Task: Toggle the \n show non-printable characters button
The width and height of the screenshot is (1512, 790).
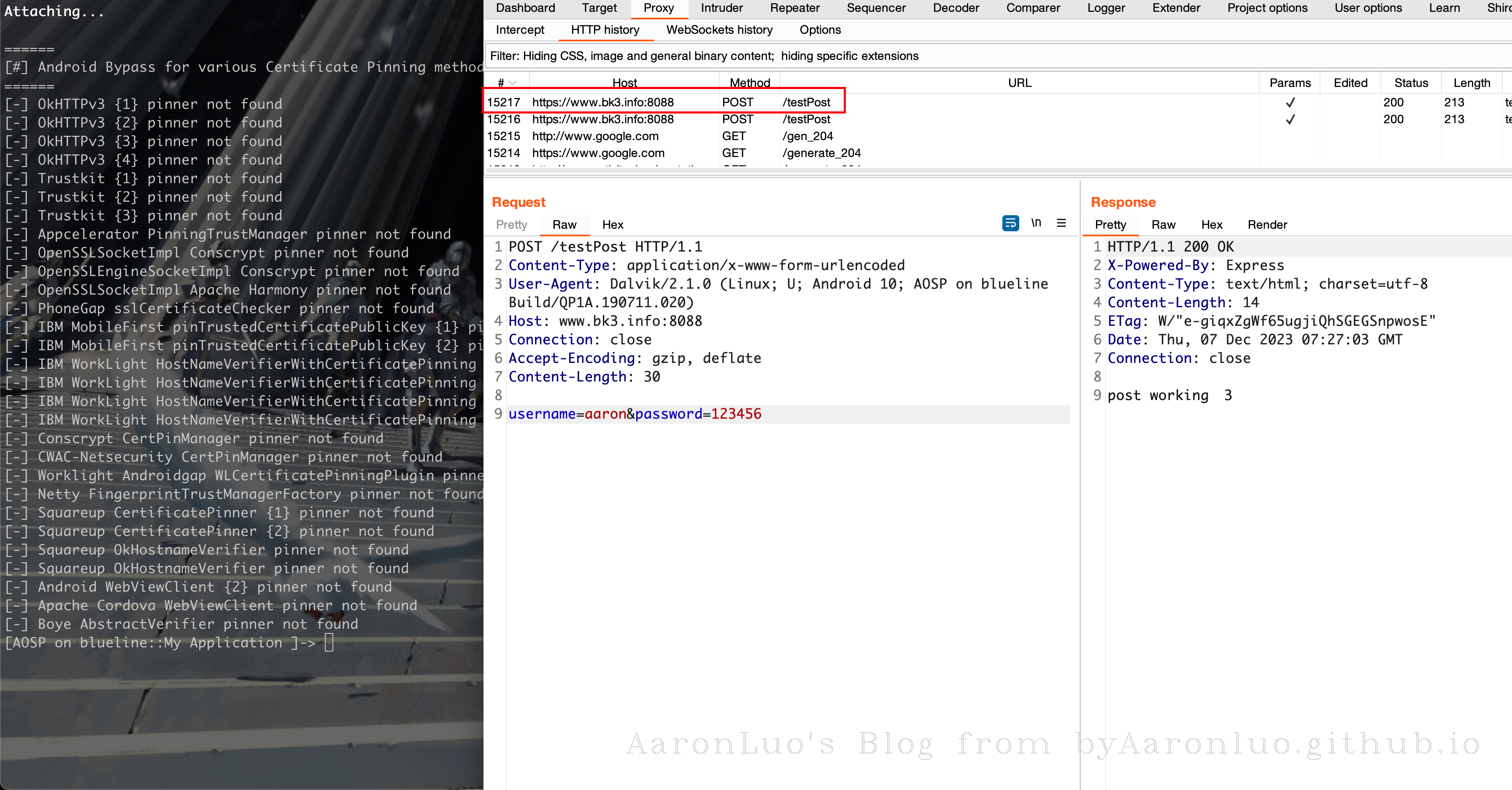Action: click(1036, 223)
